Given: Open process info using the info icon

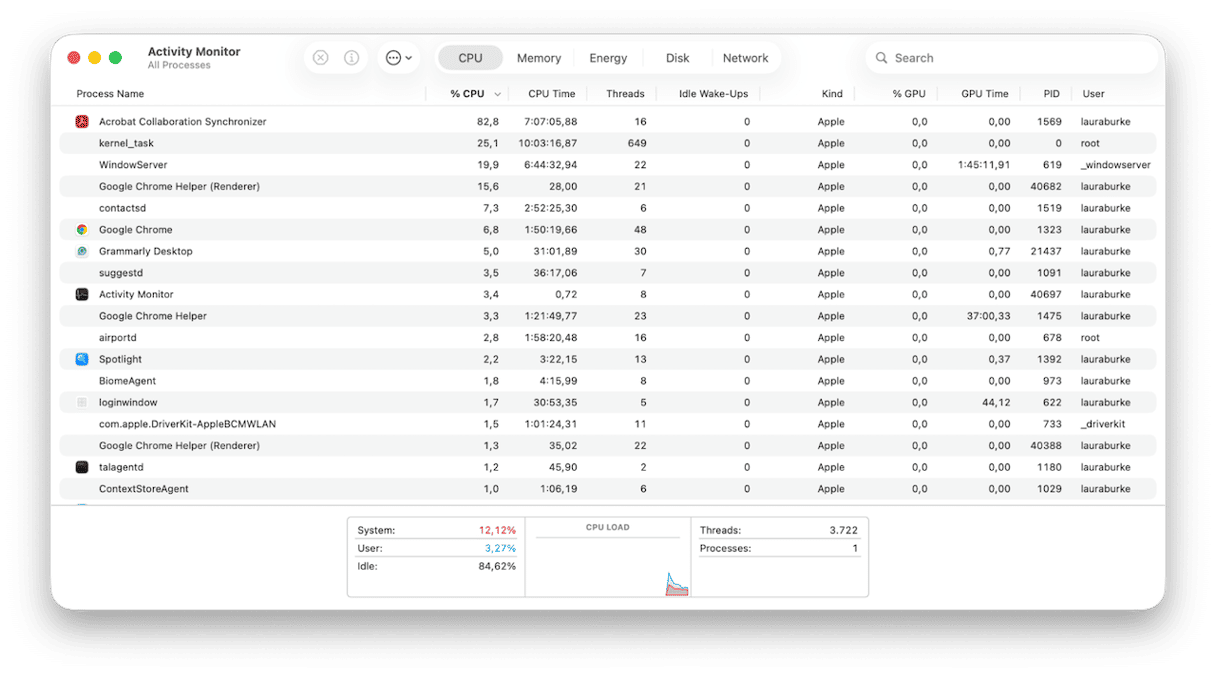Looking at the screenshot, I should 351,57.
